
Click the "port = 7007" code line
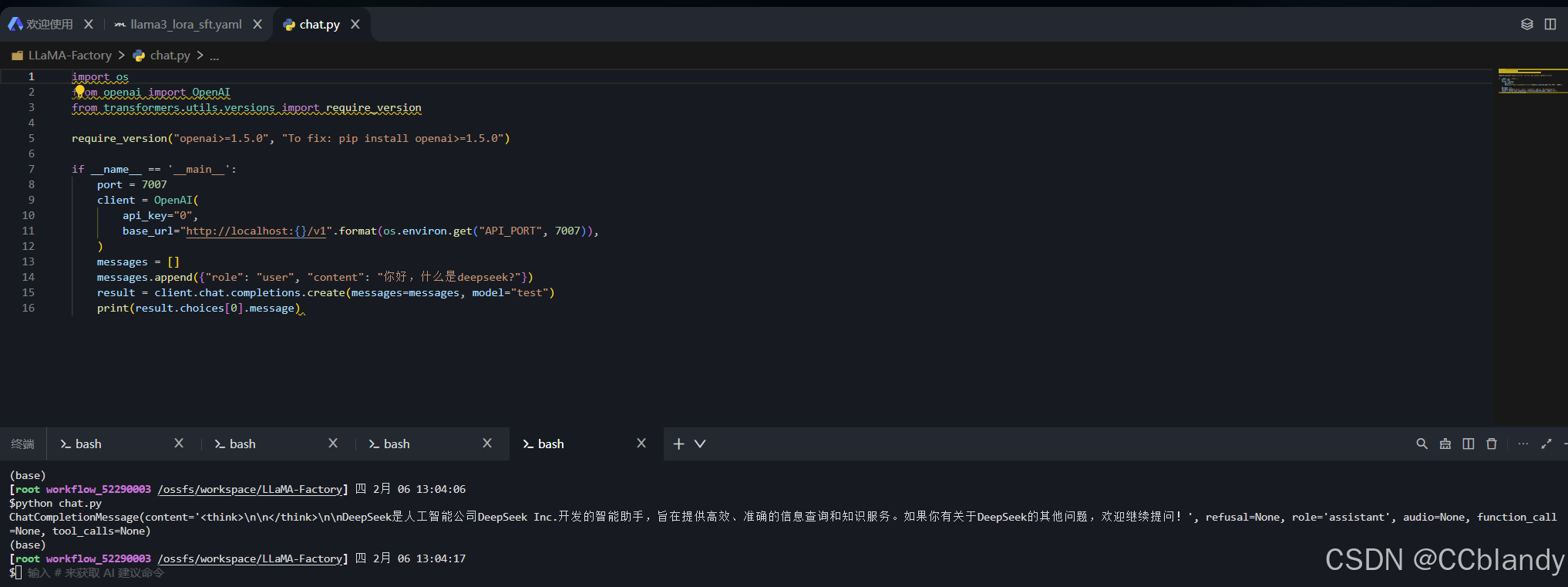tap(132, 184)
